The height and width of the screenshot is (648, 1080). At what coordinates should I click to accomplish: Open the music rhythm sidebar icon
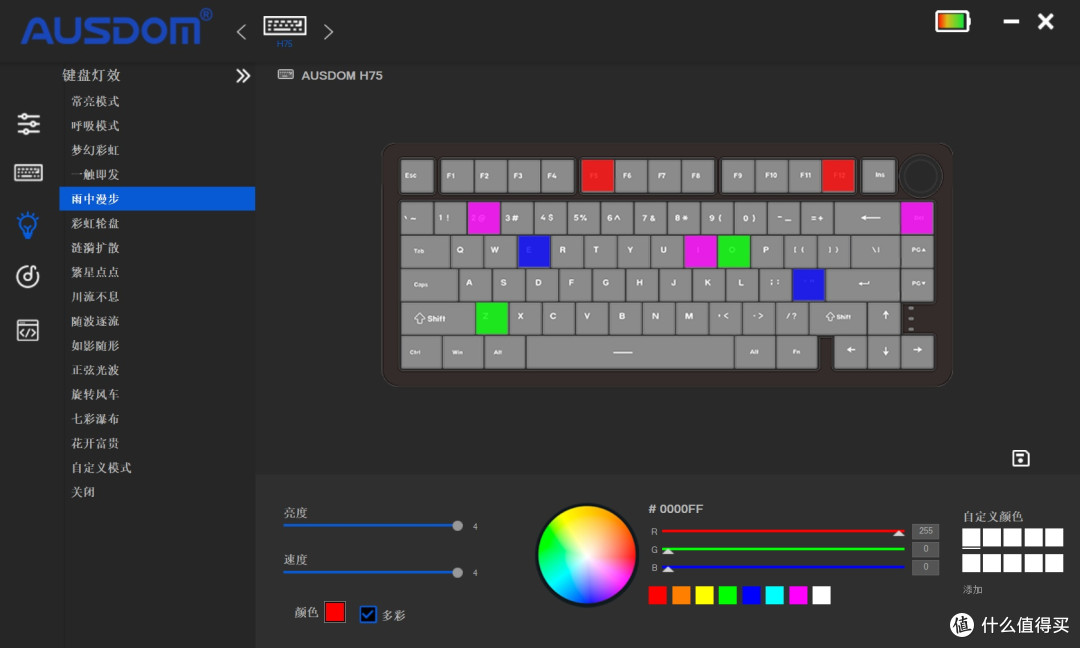(28, 276)
